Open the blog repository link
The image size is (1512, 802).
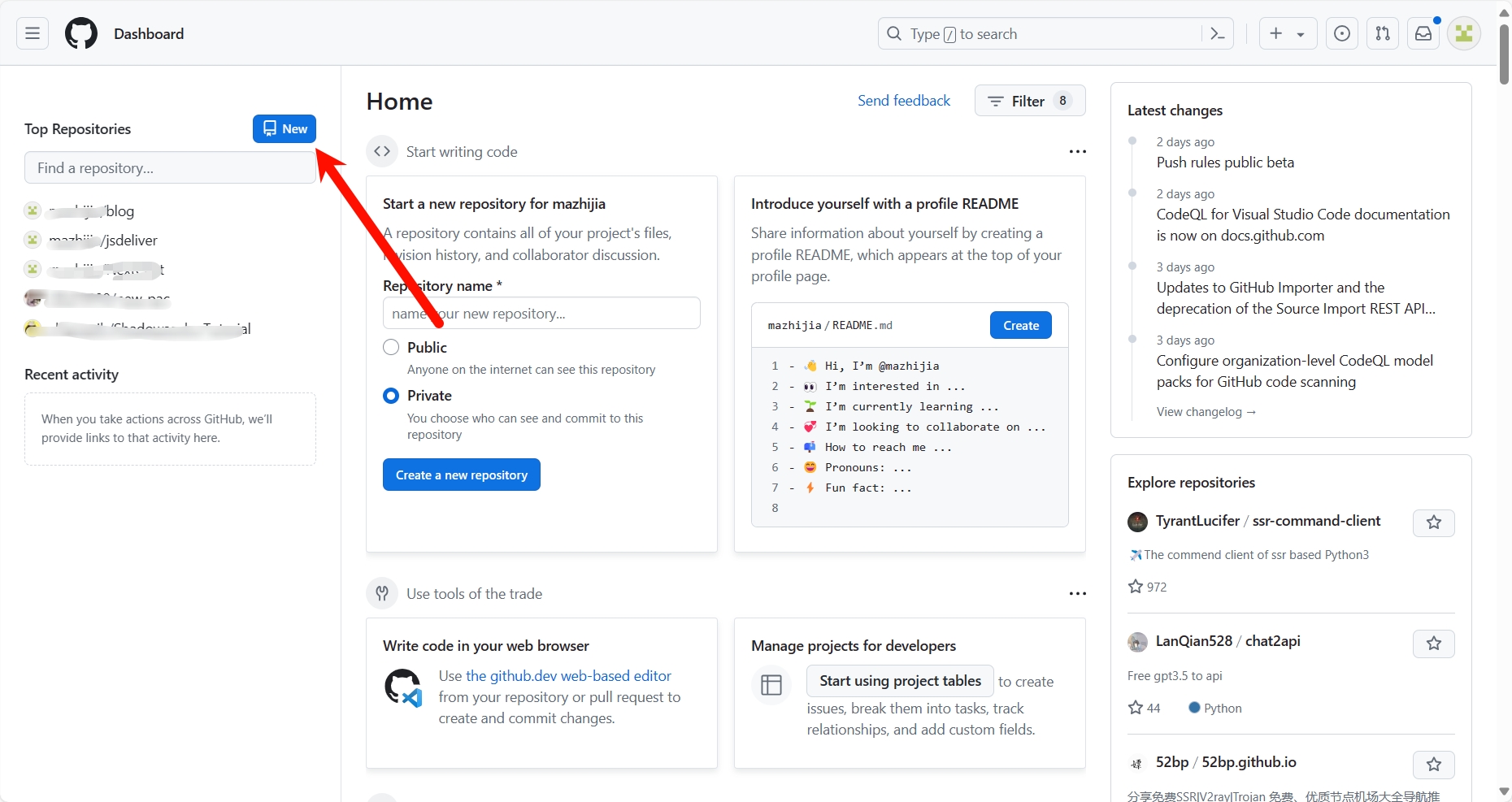pos(91,211)
